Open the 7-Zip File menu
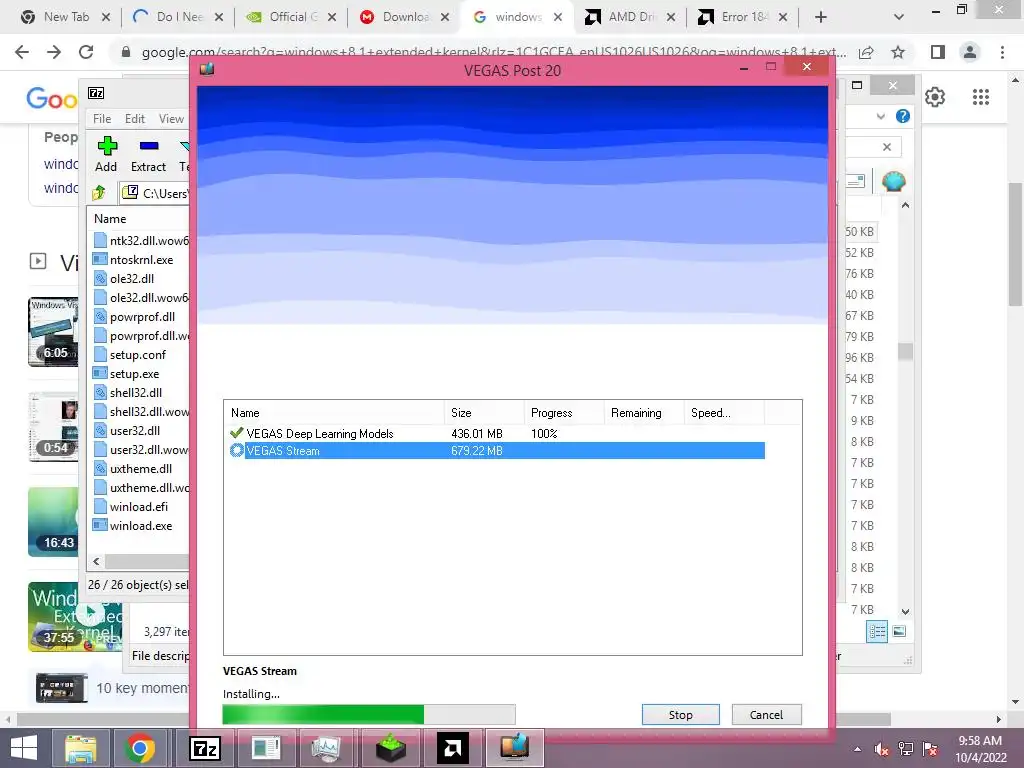 tap(102, 119)
